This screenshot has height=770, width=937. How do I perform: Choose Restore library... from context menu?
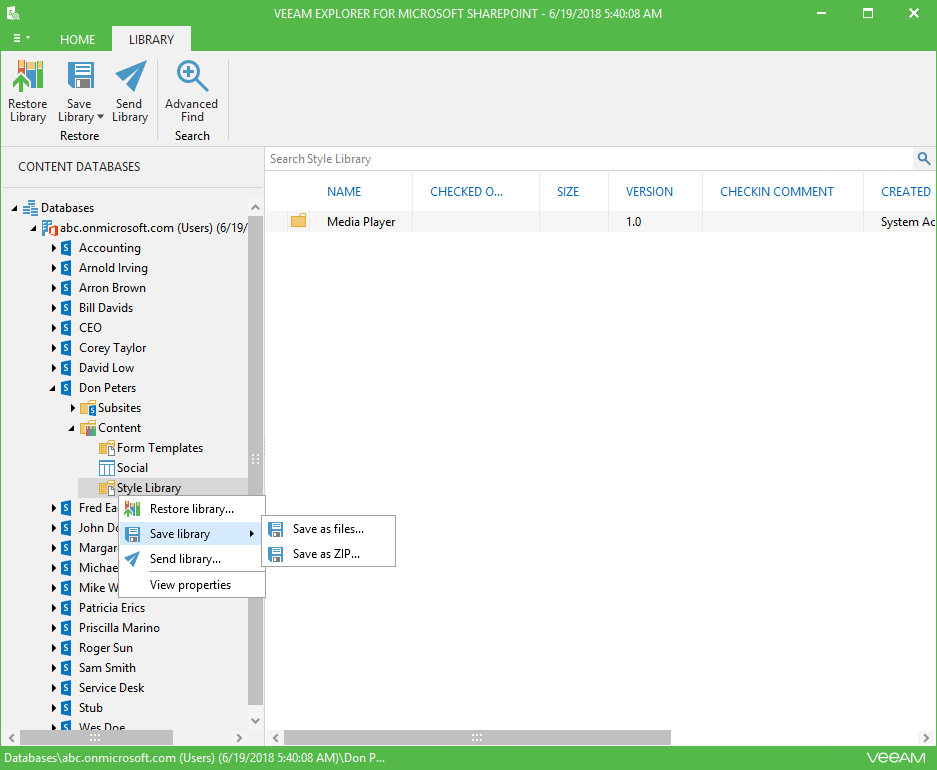(x=192, y=509)
